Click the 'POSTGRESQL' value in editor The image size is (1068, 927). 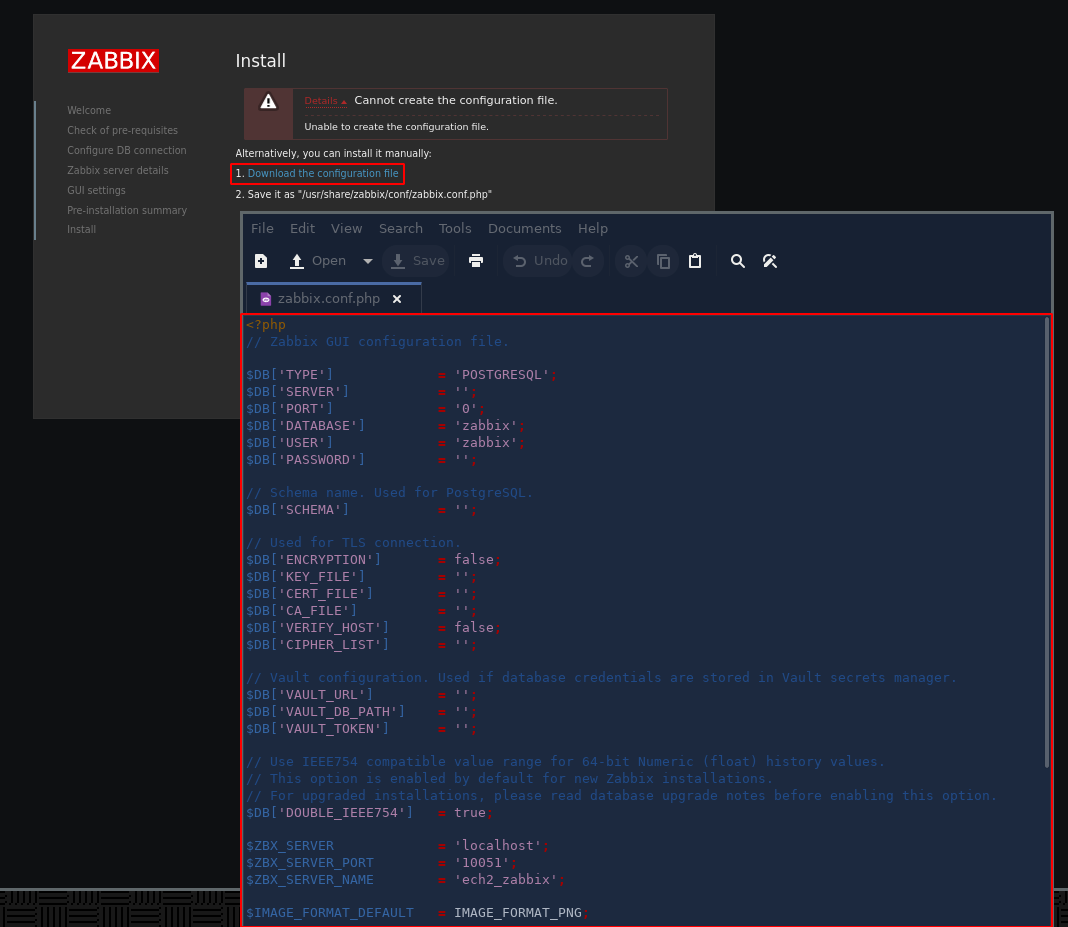click(x=502, y=375)
